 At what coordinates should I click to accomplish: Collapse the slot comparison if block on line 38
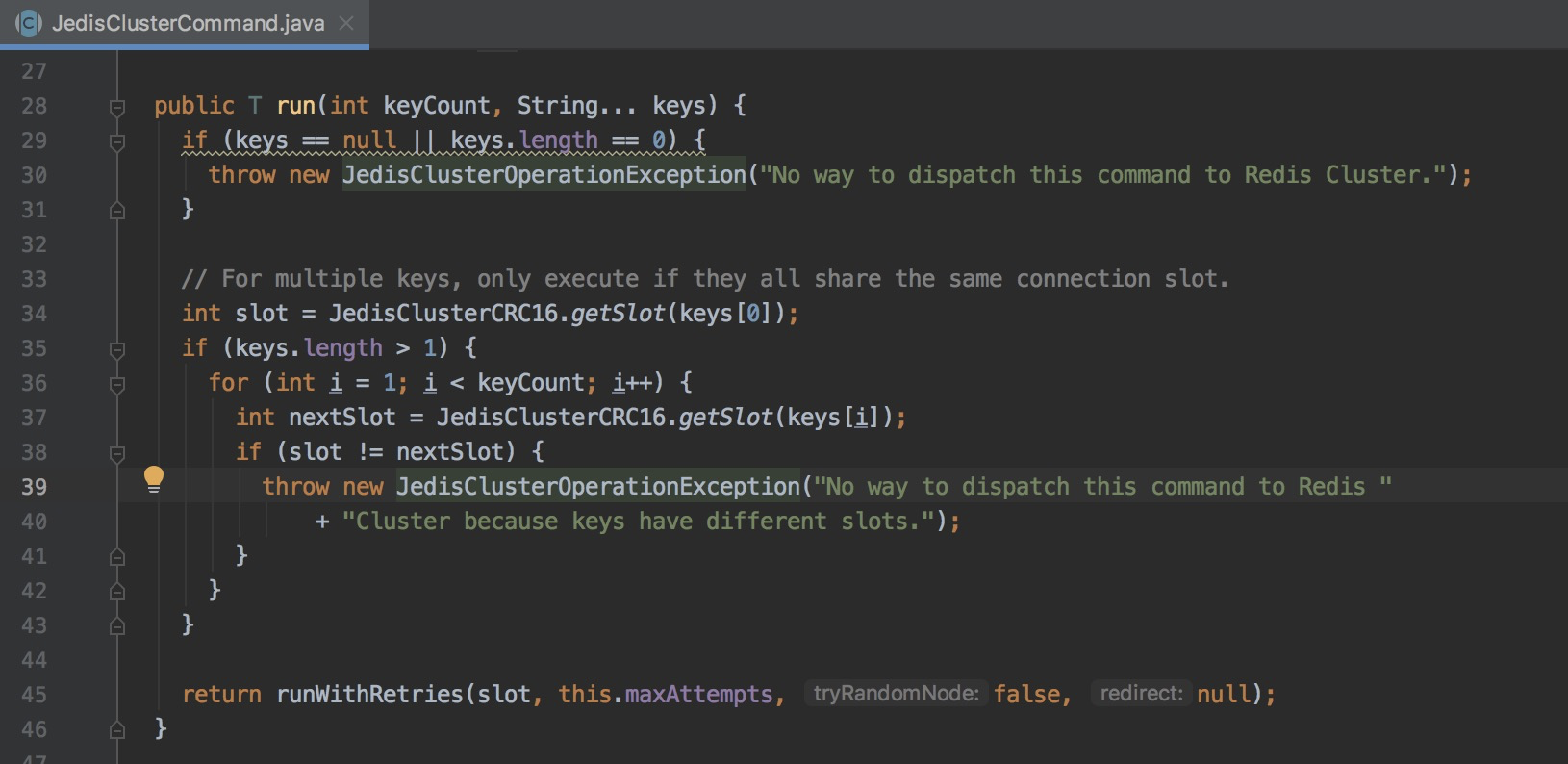117,453
